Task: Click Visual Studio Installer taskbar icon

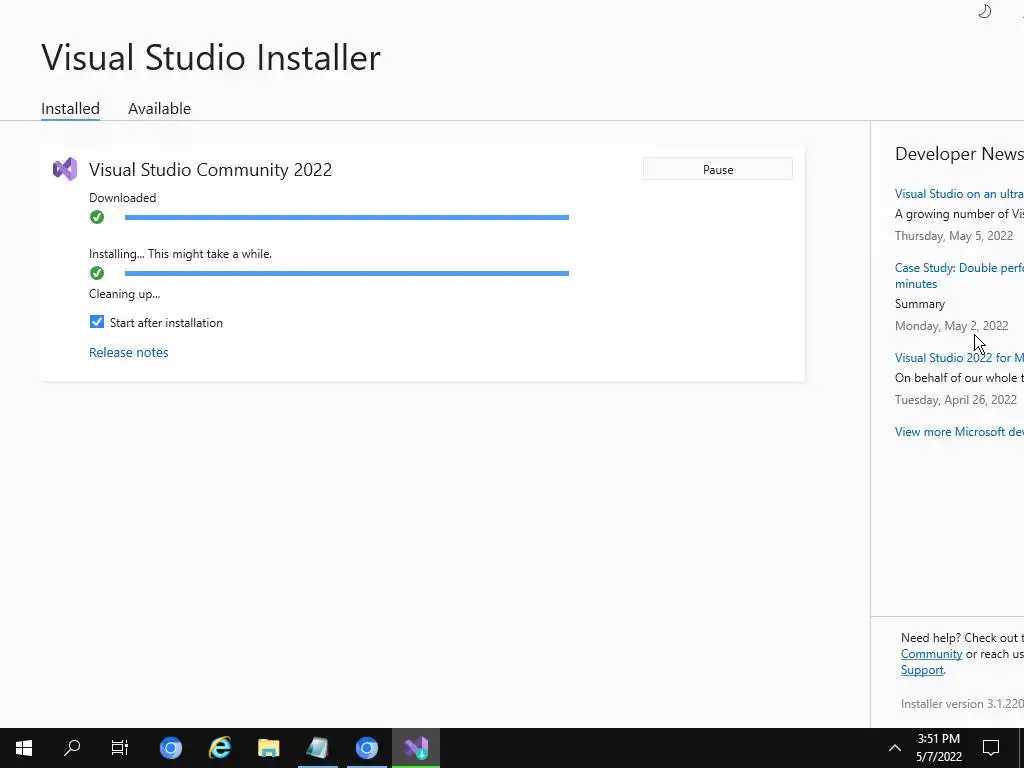Action: [x=416, y=748]
